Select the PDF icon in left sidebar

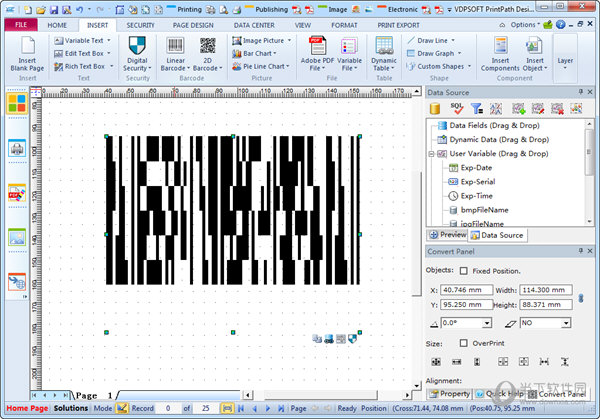pos(17,193)
